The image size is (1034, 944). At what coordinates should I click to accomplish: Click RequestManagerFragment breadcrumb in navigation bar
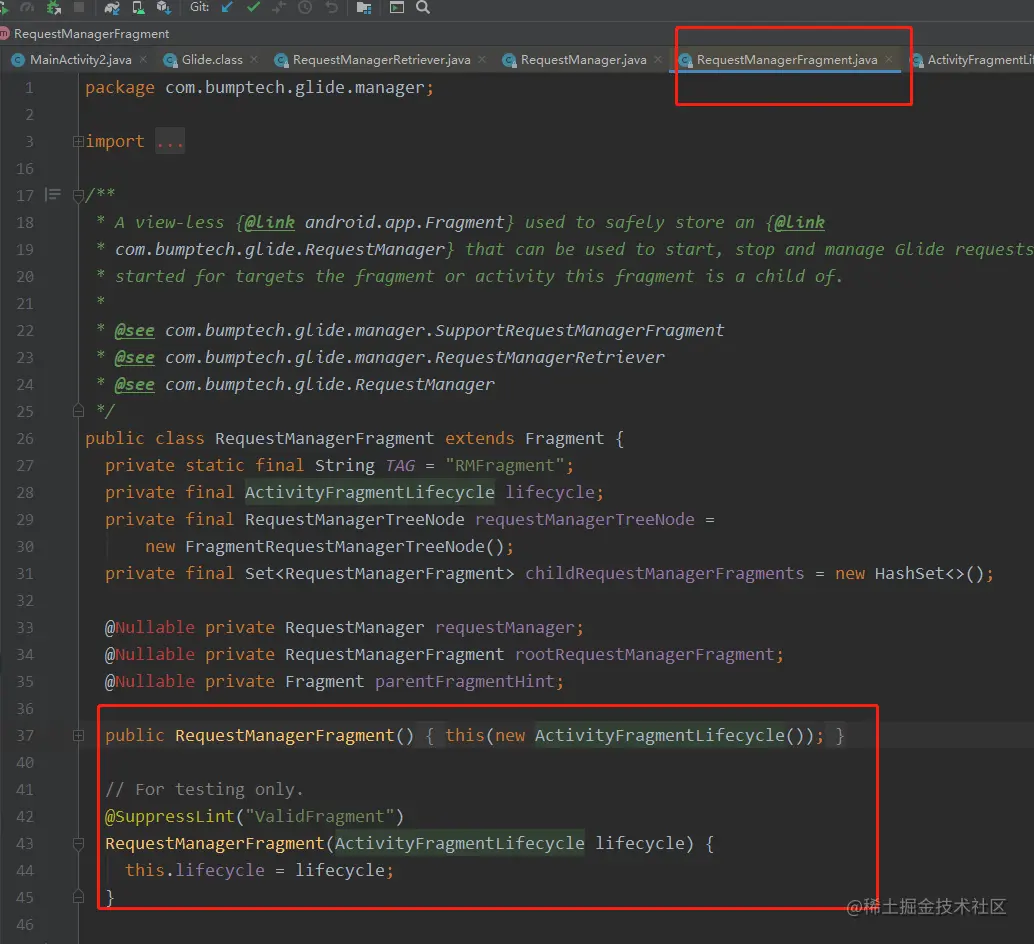tap(91, 34)
